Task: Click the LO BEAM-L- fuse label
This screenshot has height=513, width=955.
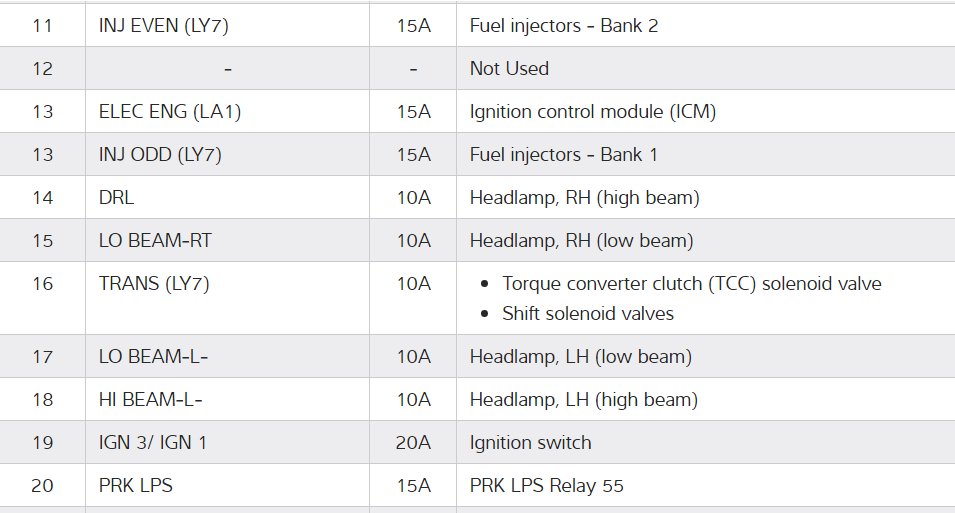Action: [x=153, y=357]
